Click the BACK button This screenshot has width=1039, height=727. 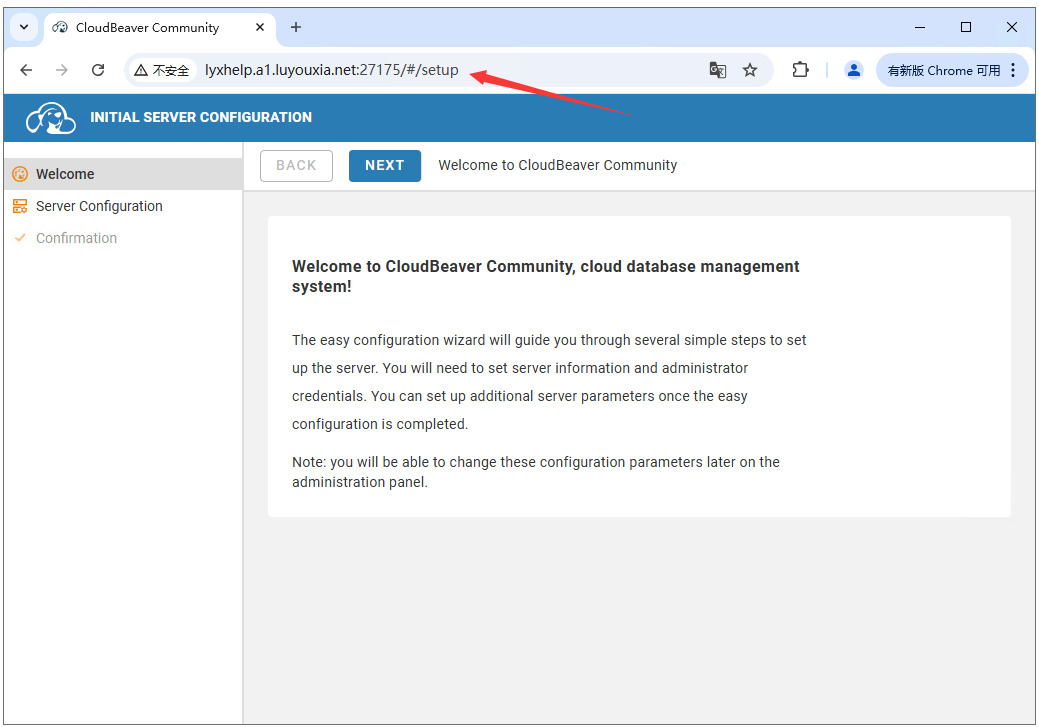click(x=296, y=166)
